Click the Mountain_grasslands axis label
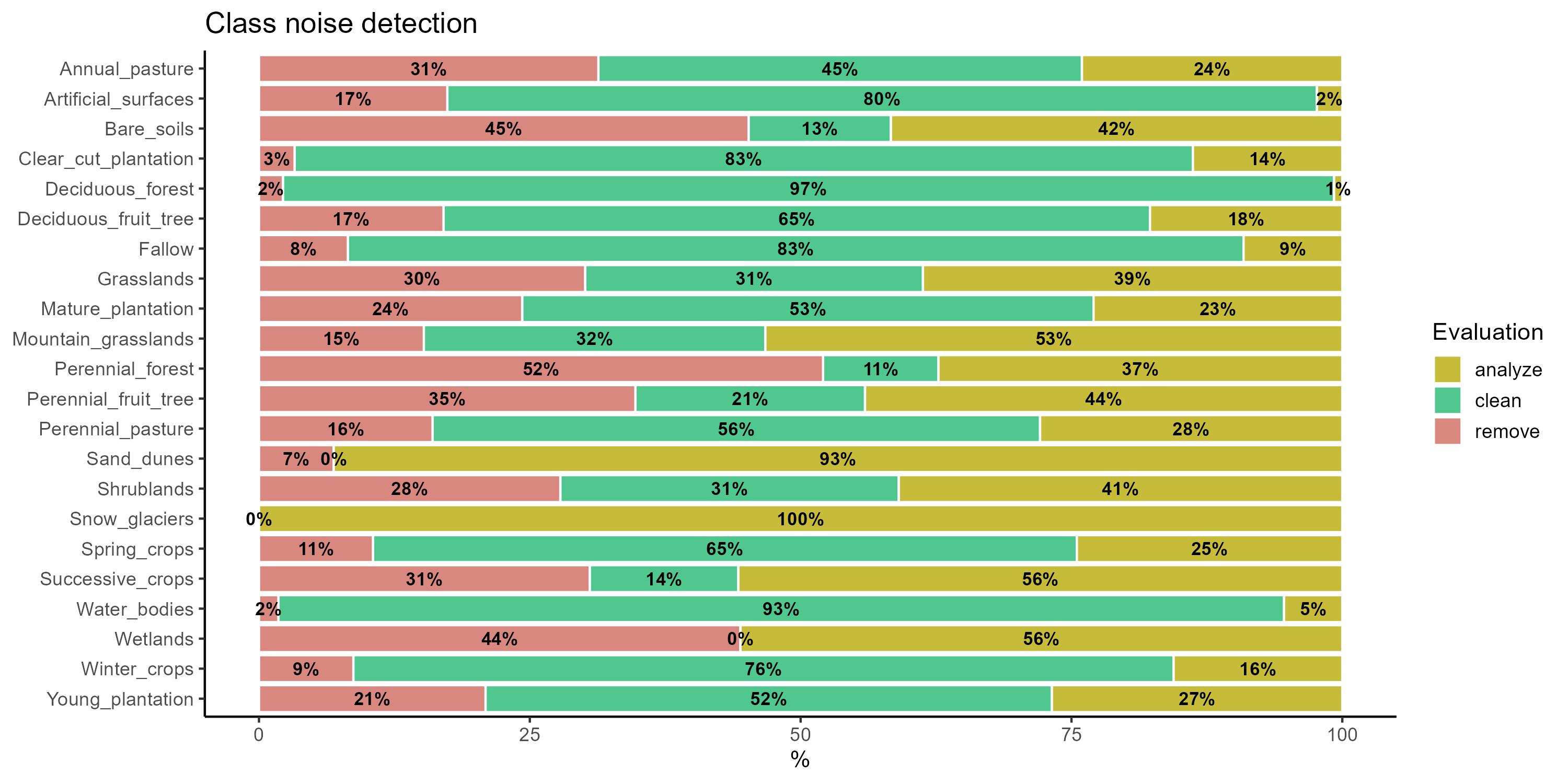The image size is (1568, 784). tap(103, 339)
